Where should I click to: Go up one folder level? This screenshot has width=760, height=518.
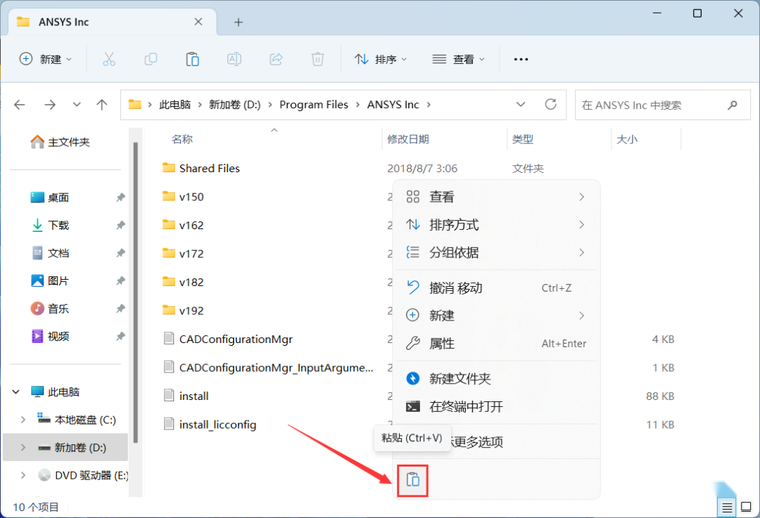pyautogui.click(x=102, y=105)
